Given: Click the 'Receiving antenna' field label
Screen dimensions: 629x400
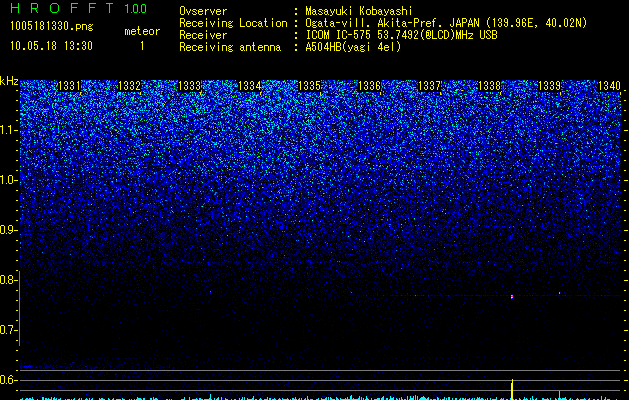Looking at the screenshot, I should click(x=230, y=47).
